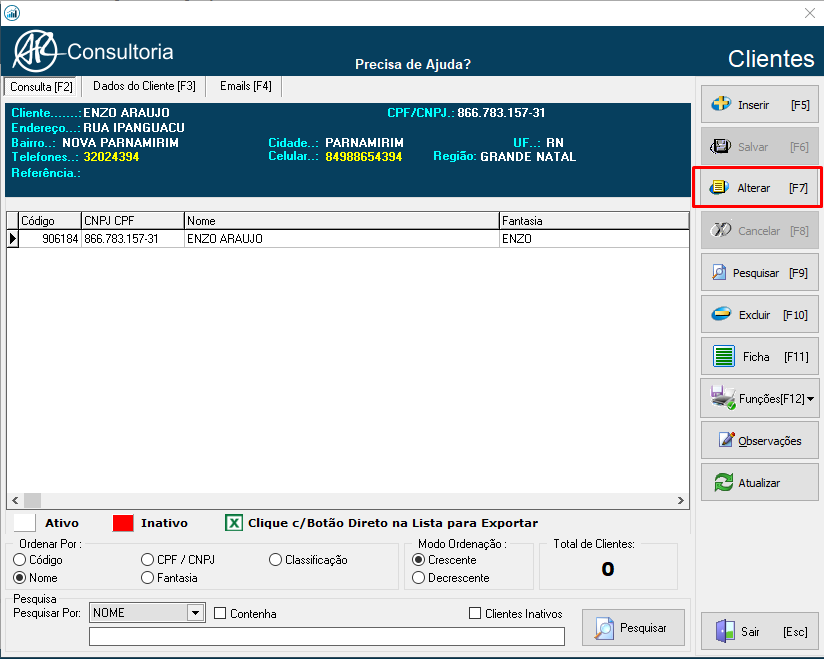Select Classificação sort radio
824x659 pixels.
[x=275, y=560]
